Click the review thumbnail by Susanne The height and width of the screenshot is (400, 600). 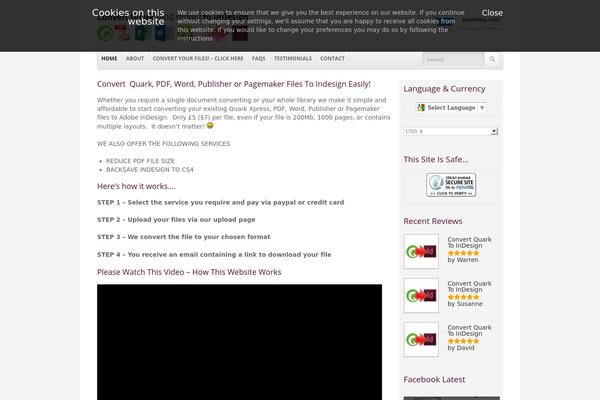[421, 296]
